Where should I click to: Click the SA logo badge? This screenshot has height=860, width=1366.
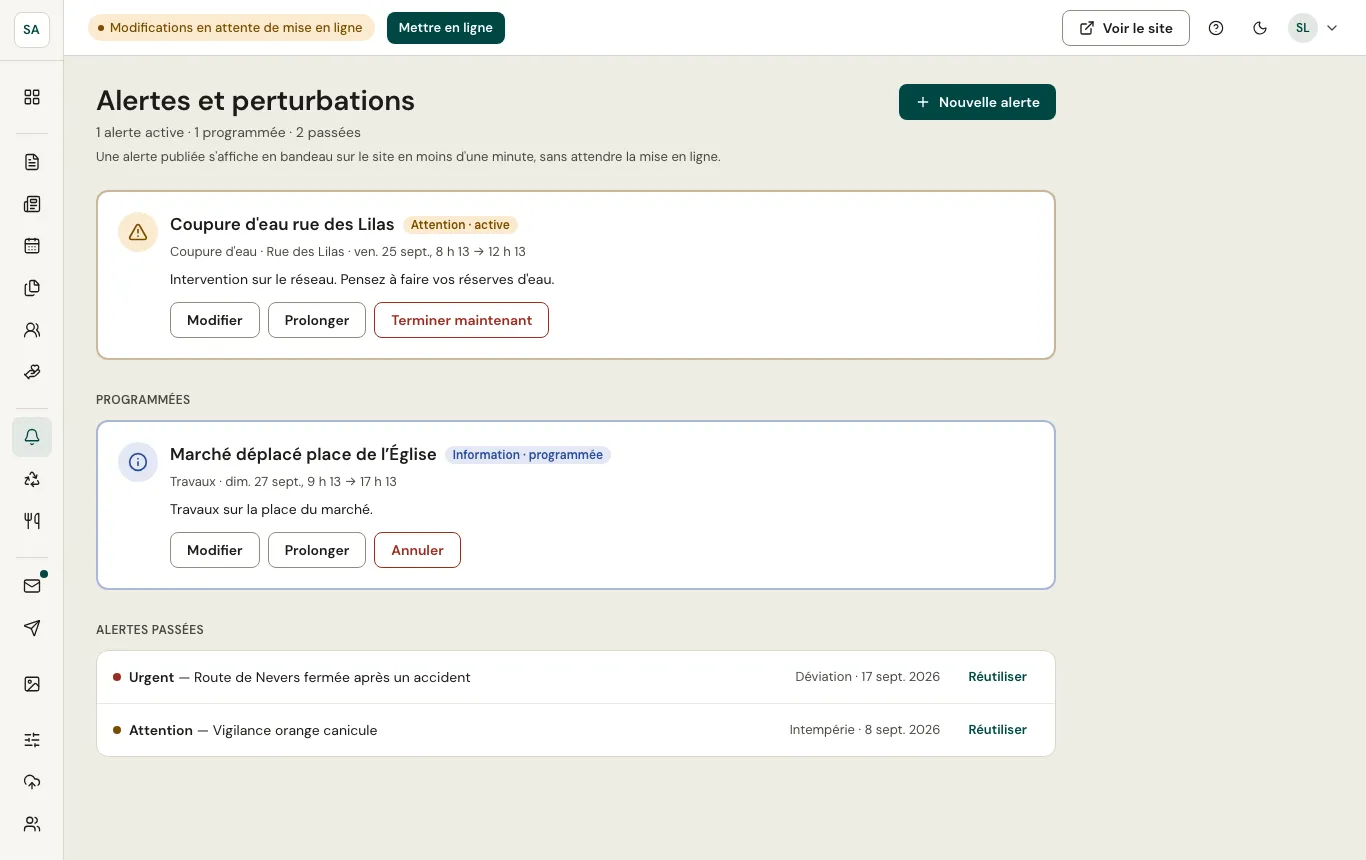pos(32,29)
